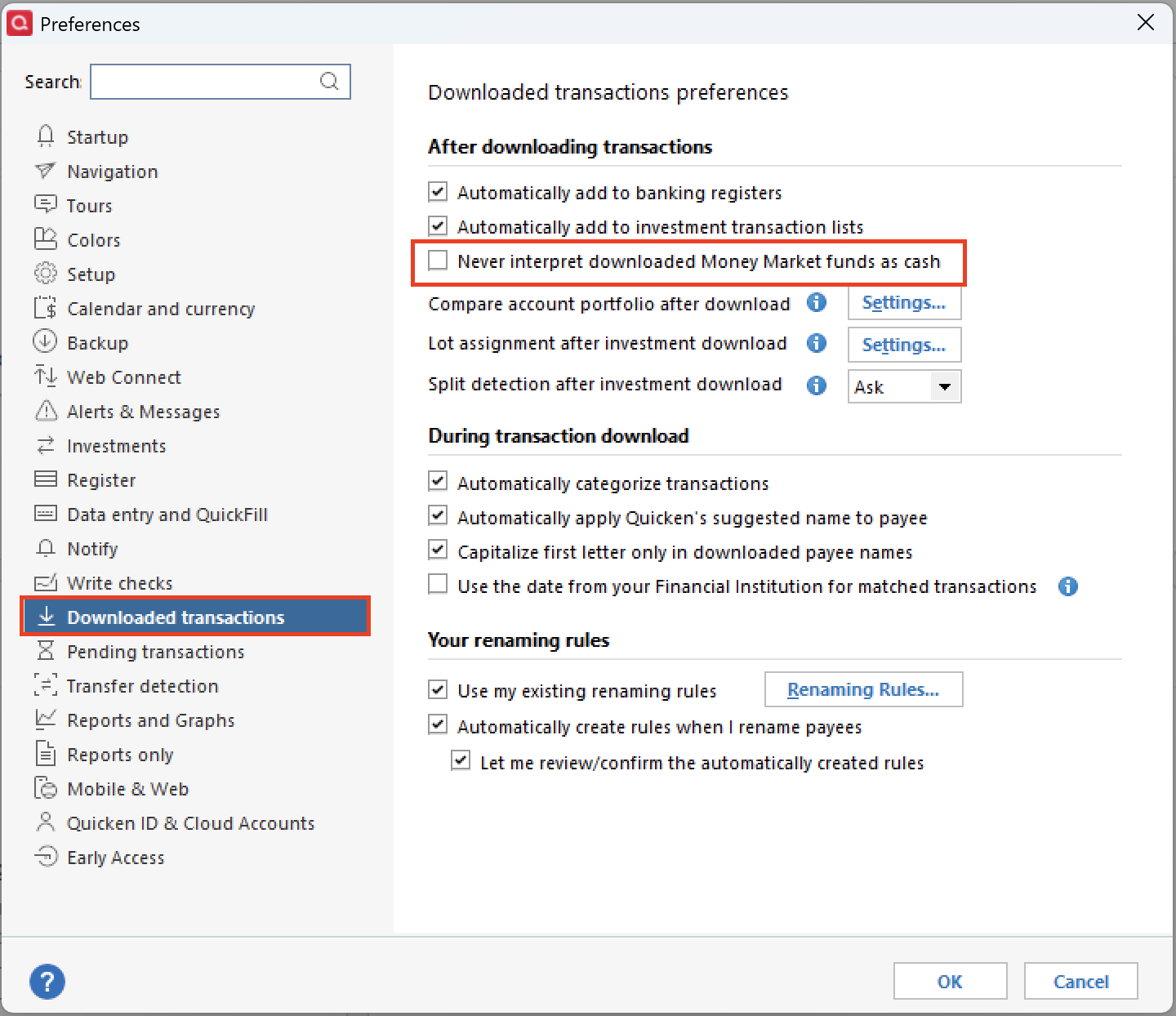Viewport: 1176px width, 1016px height.
Task: Click the Reports and Graphs chart icon
Action: pyautogui.click(x=46, y=720)
